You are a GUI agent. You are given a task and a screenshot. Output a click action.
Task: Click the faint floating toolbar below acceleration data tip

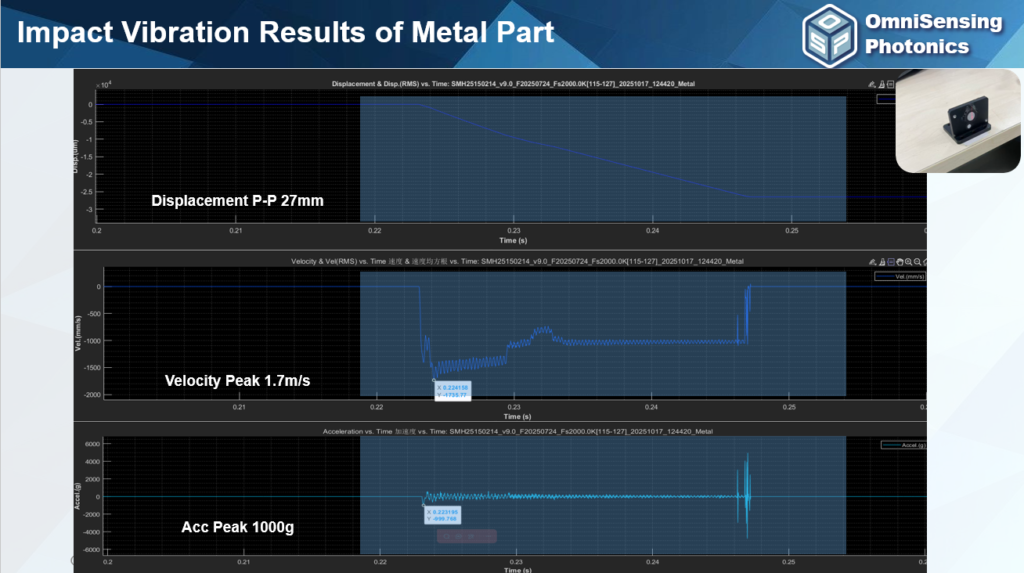click(466, 536)
